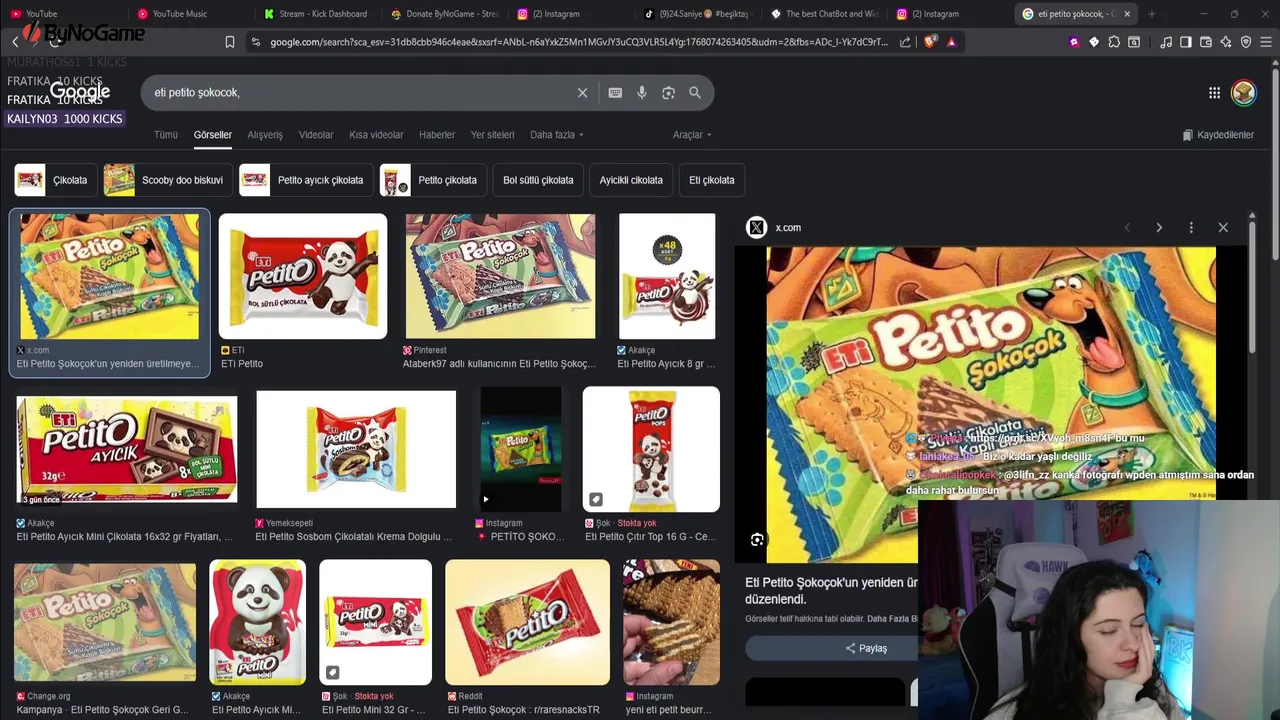Open the Petito Ayıcık 32g box thumbnail
The image size is (1280, 720).
pos(127,449)
